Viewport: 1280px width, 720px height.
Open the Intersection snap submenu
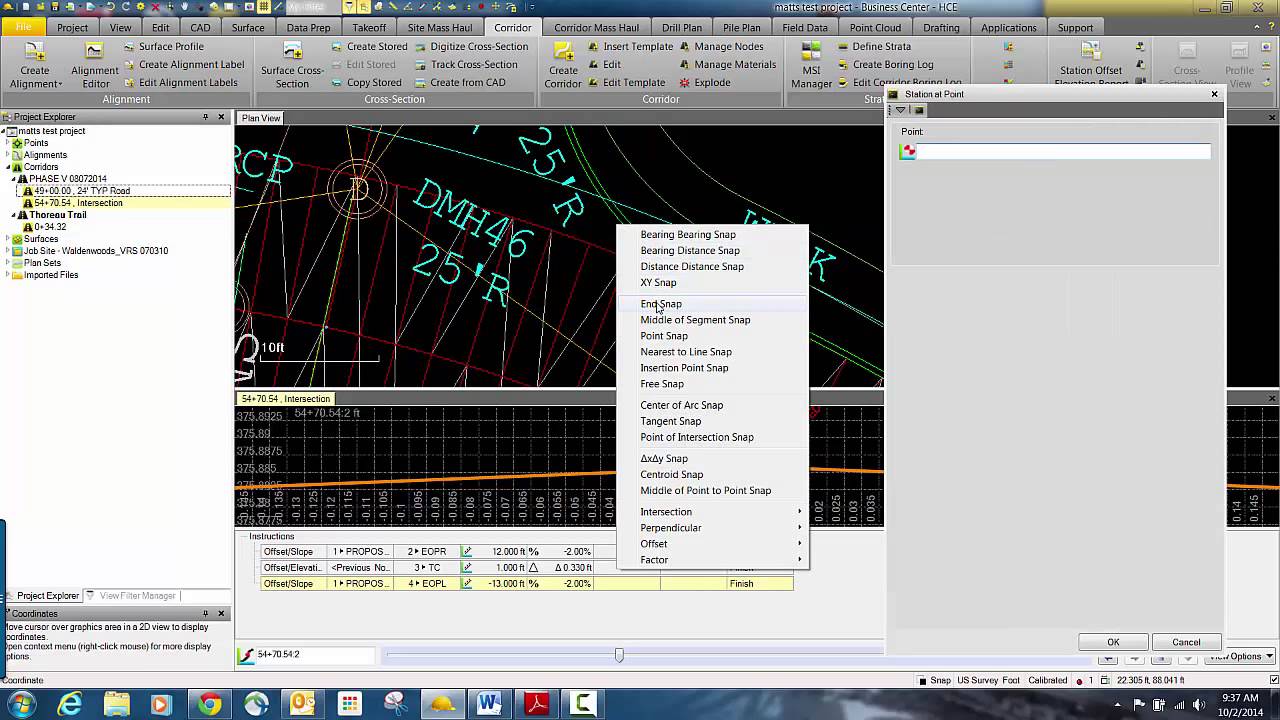[x=712, y=512]
